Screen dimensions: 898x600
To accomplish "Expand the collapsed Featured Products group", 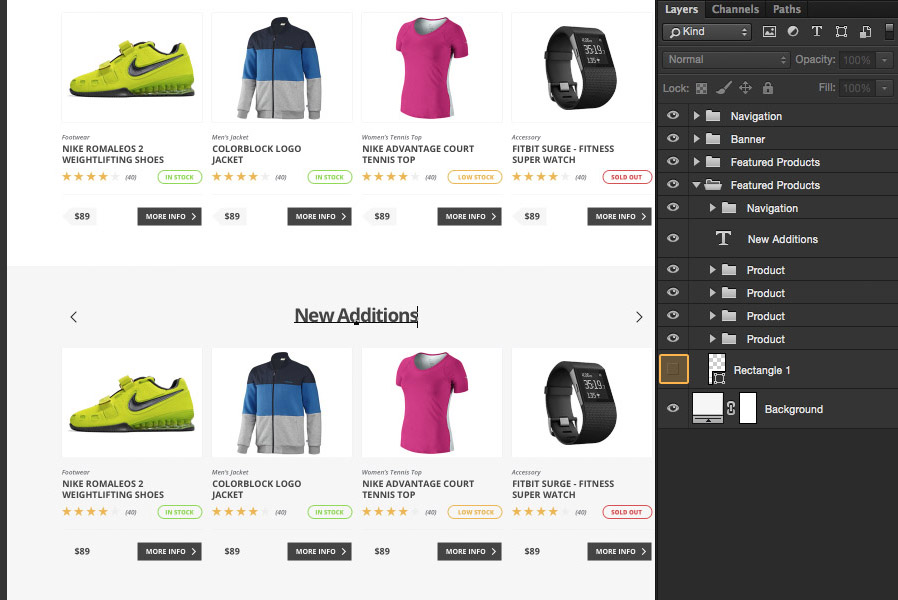I will 696,161.
